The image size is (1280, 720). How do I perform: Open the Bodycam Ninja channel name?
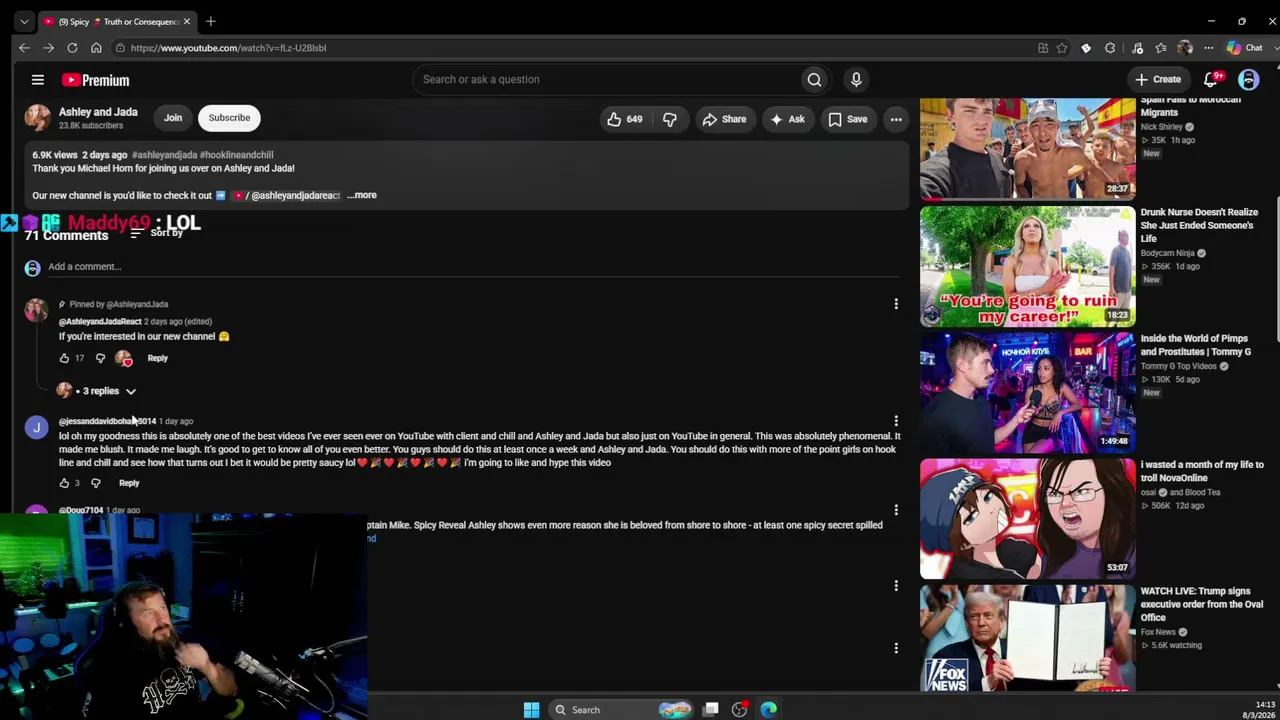pos(1168,253)
